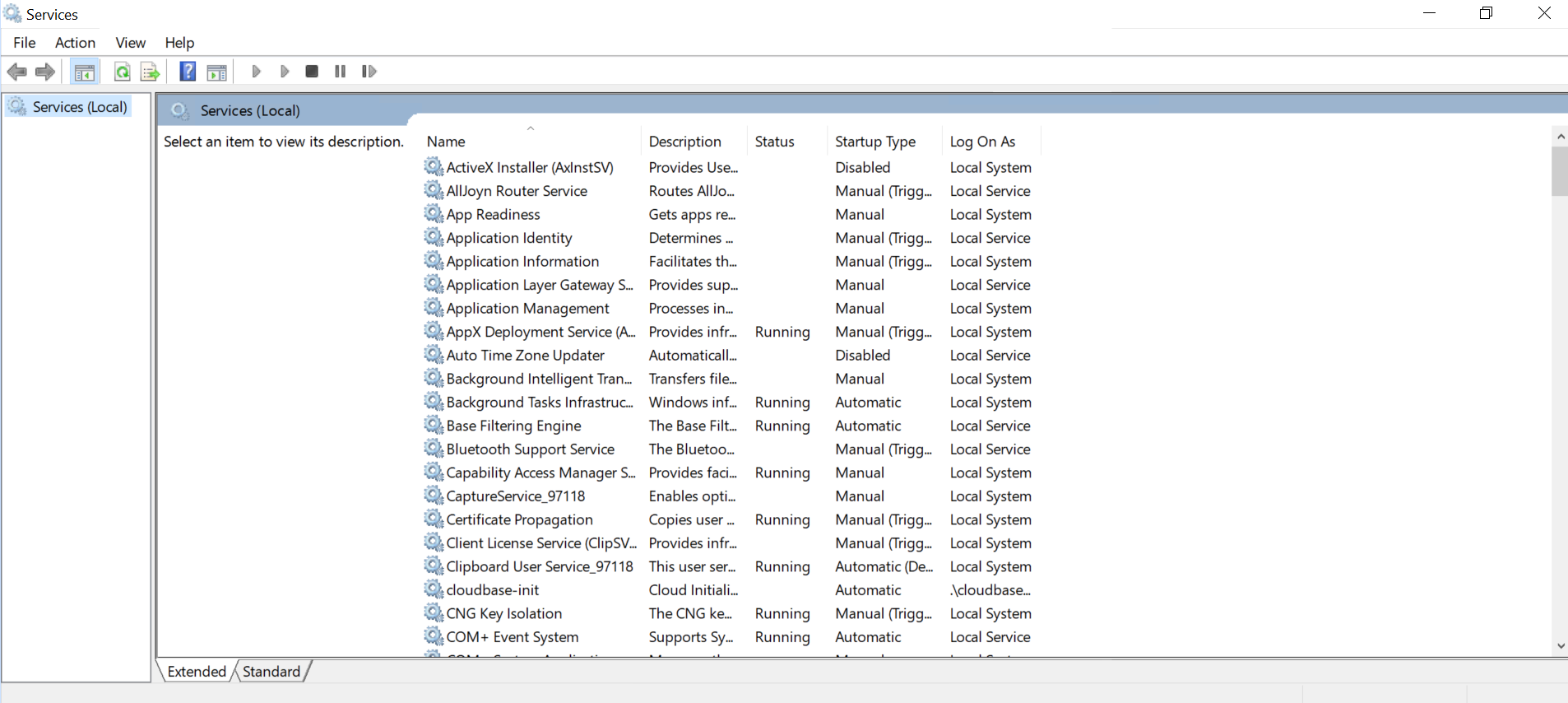Open the View menu
The image size is (1568, 703).
pos(130,43)
